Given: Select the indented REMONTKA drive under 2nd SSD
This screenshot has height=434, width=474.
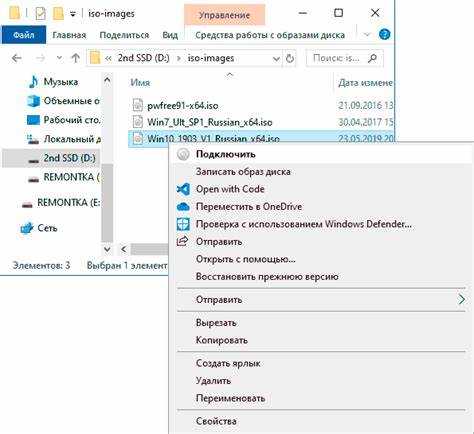Looking at the screenshot, I should 63,177.
